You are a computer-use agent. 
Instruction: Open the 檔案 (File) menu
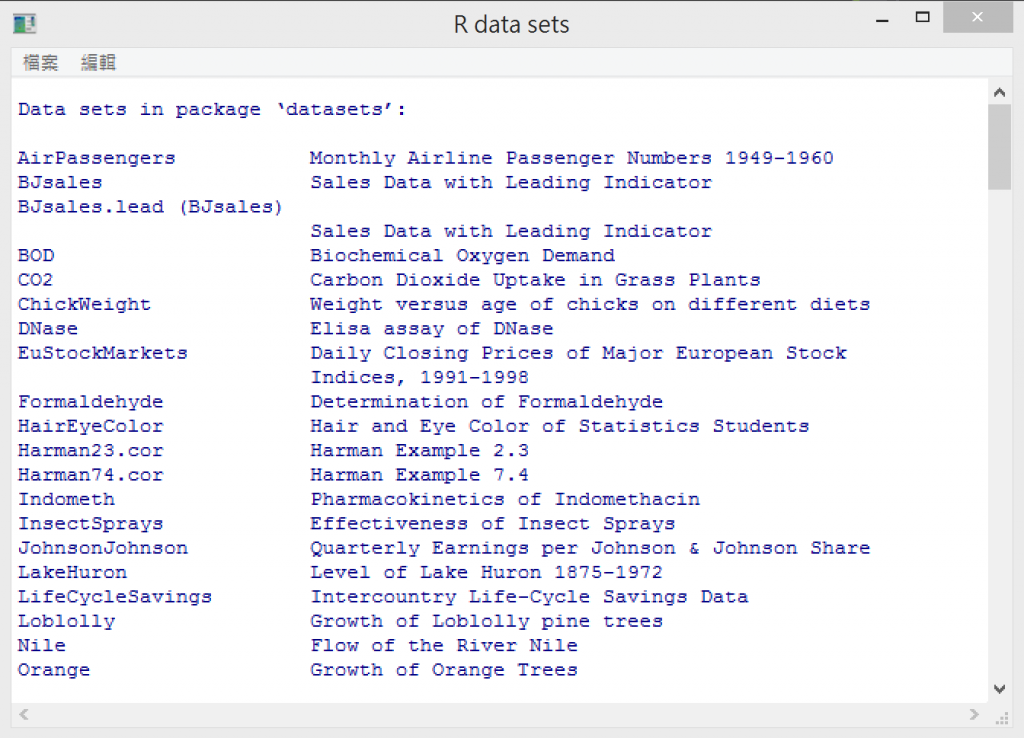pos(40,63)
